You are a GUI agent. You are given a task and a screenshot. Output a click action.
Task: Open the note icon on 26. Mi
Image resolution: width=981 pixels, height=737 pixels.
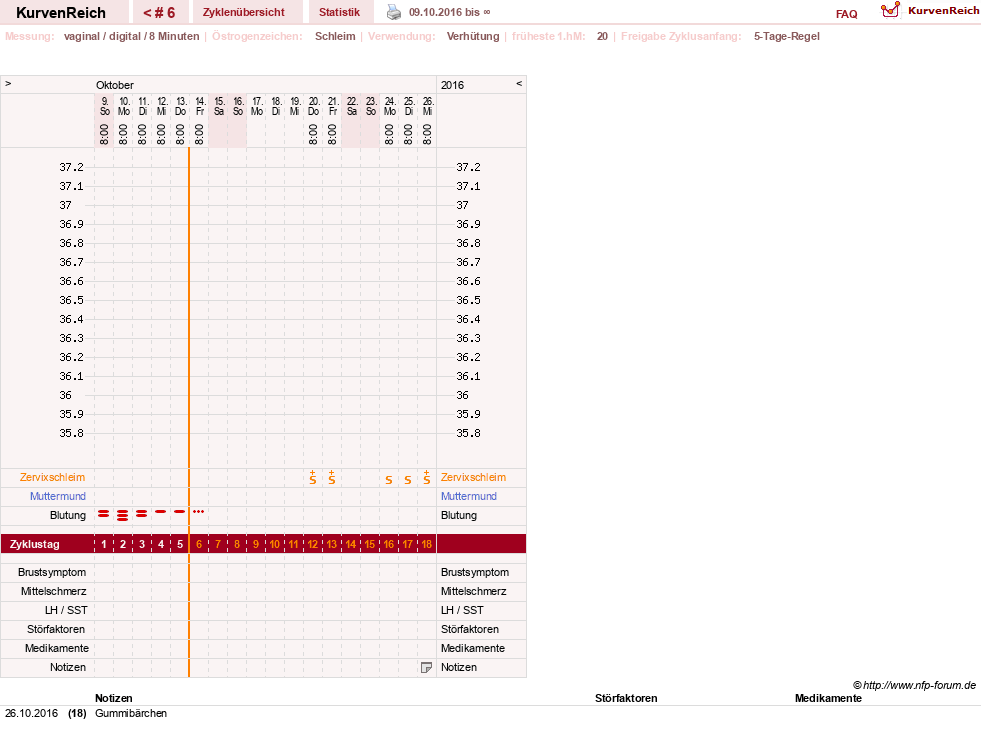tap(426, 668)
